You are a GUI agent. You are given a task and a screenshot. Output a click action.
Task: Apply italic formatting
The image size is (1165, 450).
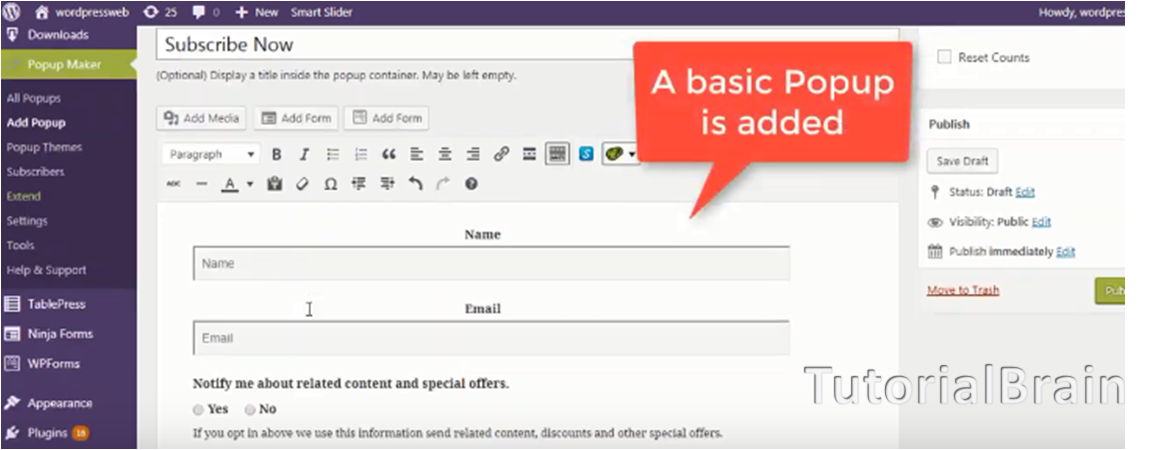304,154
